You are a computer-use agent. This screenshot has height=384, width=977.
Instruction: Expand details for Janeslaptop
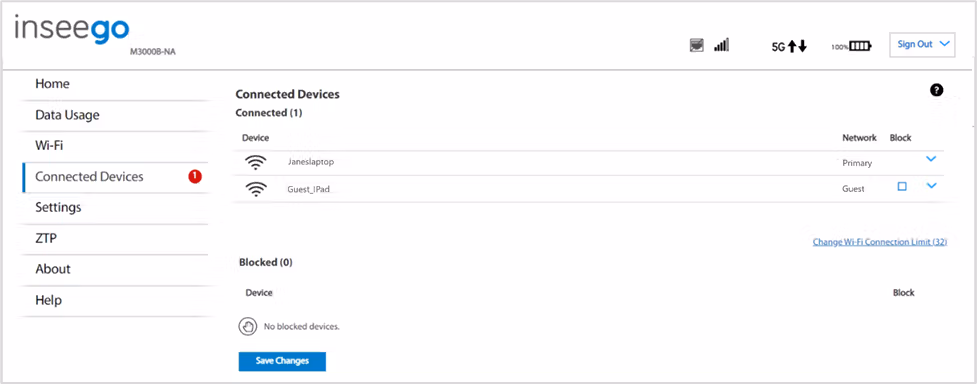click(932, 159)
